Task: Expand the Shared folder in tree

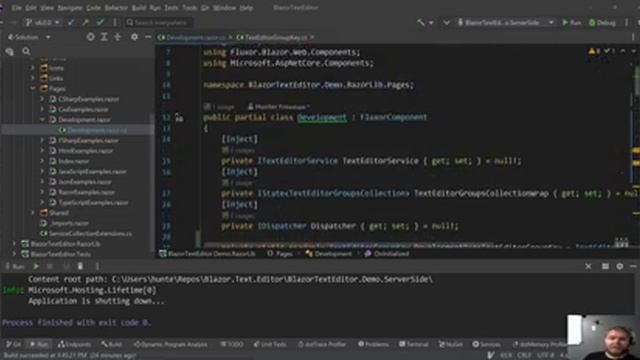Action: pyautogui.click(x=33, y=213)
